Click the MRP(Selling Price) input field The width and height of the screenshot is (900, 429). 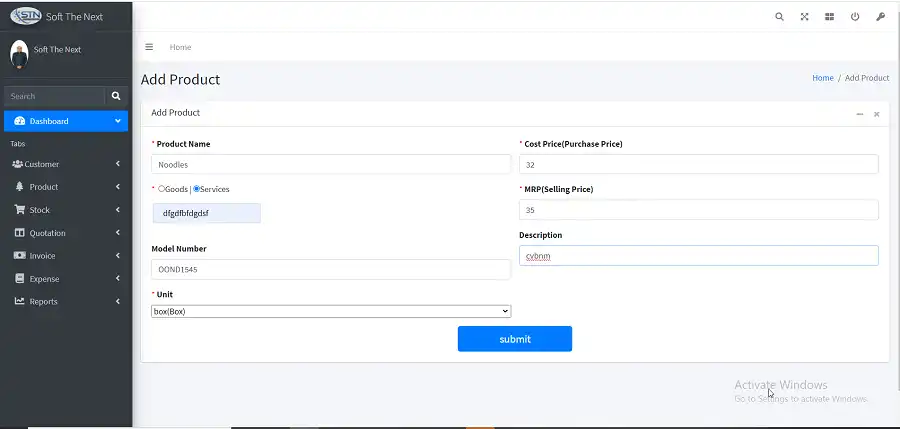[x=699, y=210]
